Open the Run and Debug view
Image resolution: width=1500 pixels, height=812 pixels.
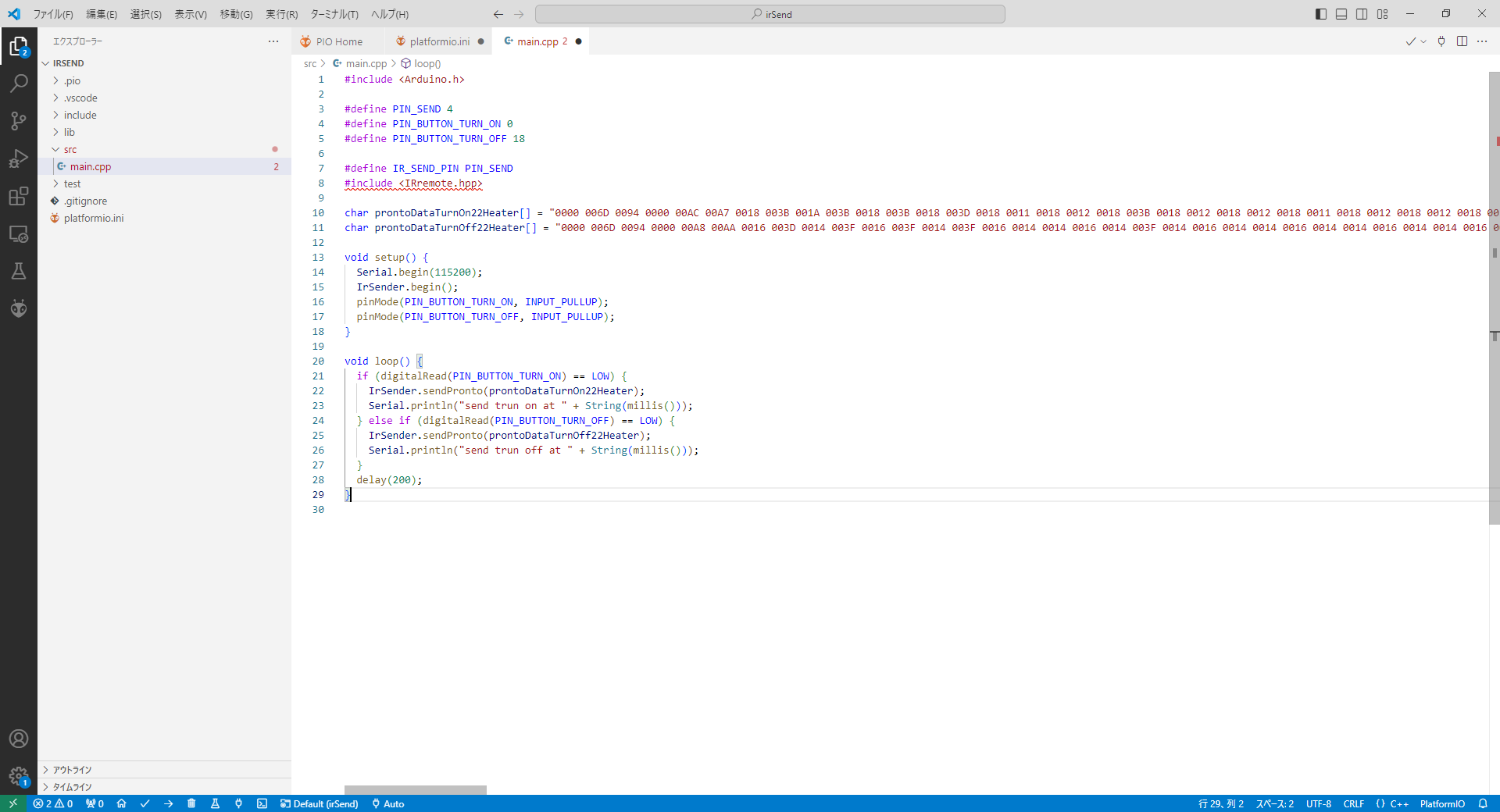pos(19,158)
